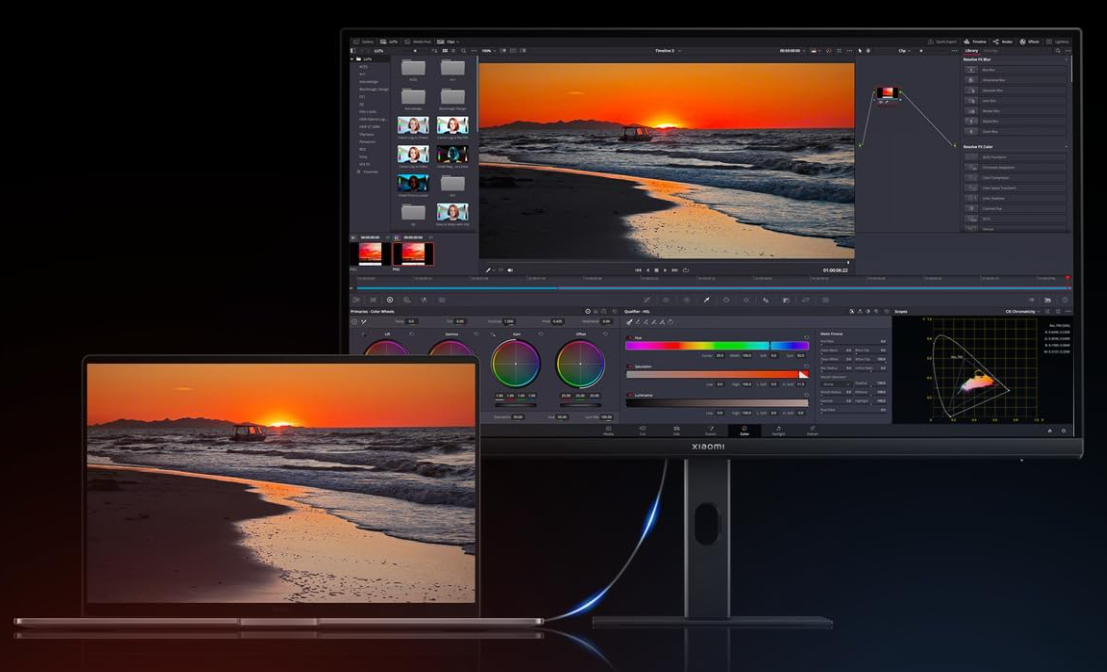1107x672 pixels.
Task: Collapse the Resolve FX Color section
Action: click(x=1066, y=147)
